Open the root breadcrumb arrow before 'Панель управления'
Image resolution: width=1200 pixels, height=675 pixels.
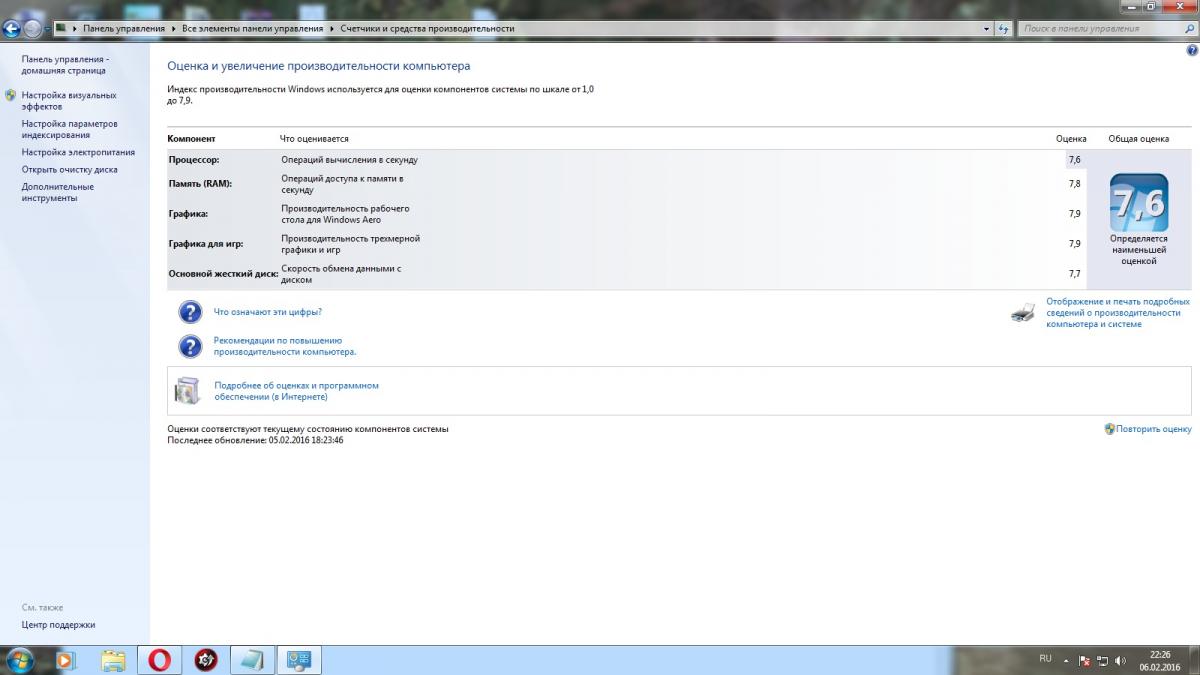[x=74, y=29]
